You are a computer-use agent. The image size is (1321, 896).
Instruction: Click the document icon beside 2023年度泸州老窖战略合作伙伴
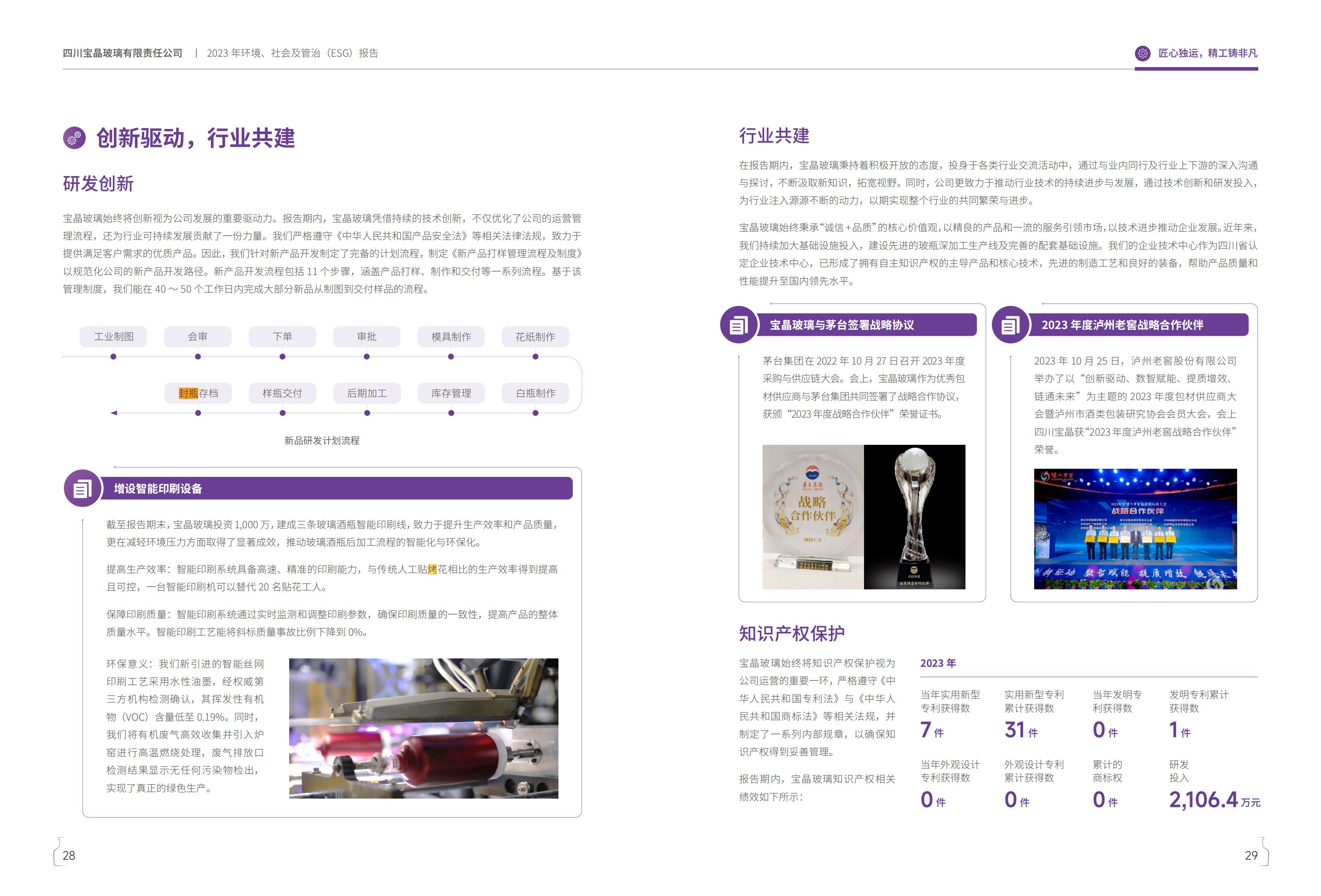pos(1010,325)
